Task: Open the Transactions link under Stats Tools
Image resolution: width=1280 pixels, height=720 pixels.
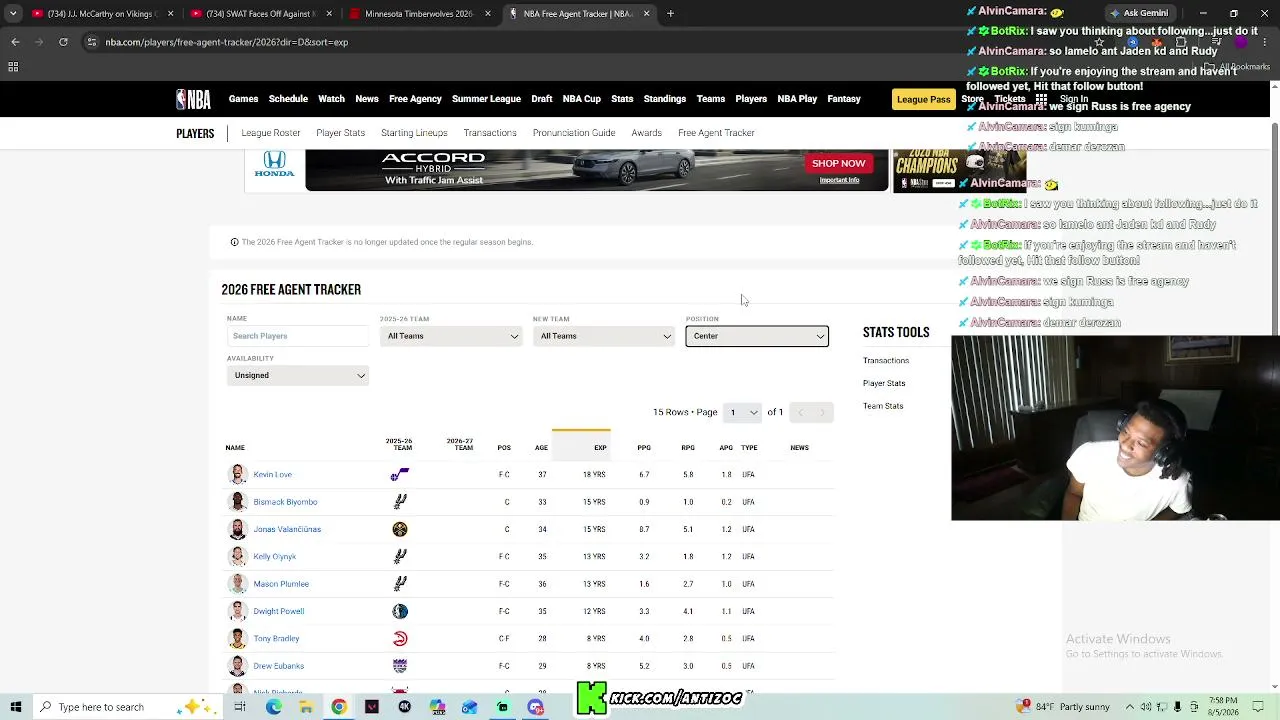Action: click(886, 360)
